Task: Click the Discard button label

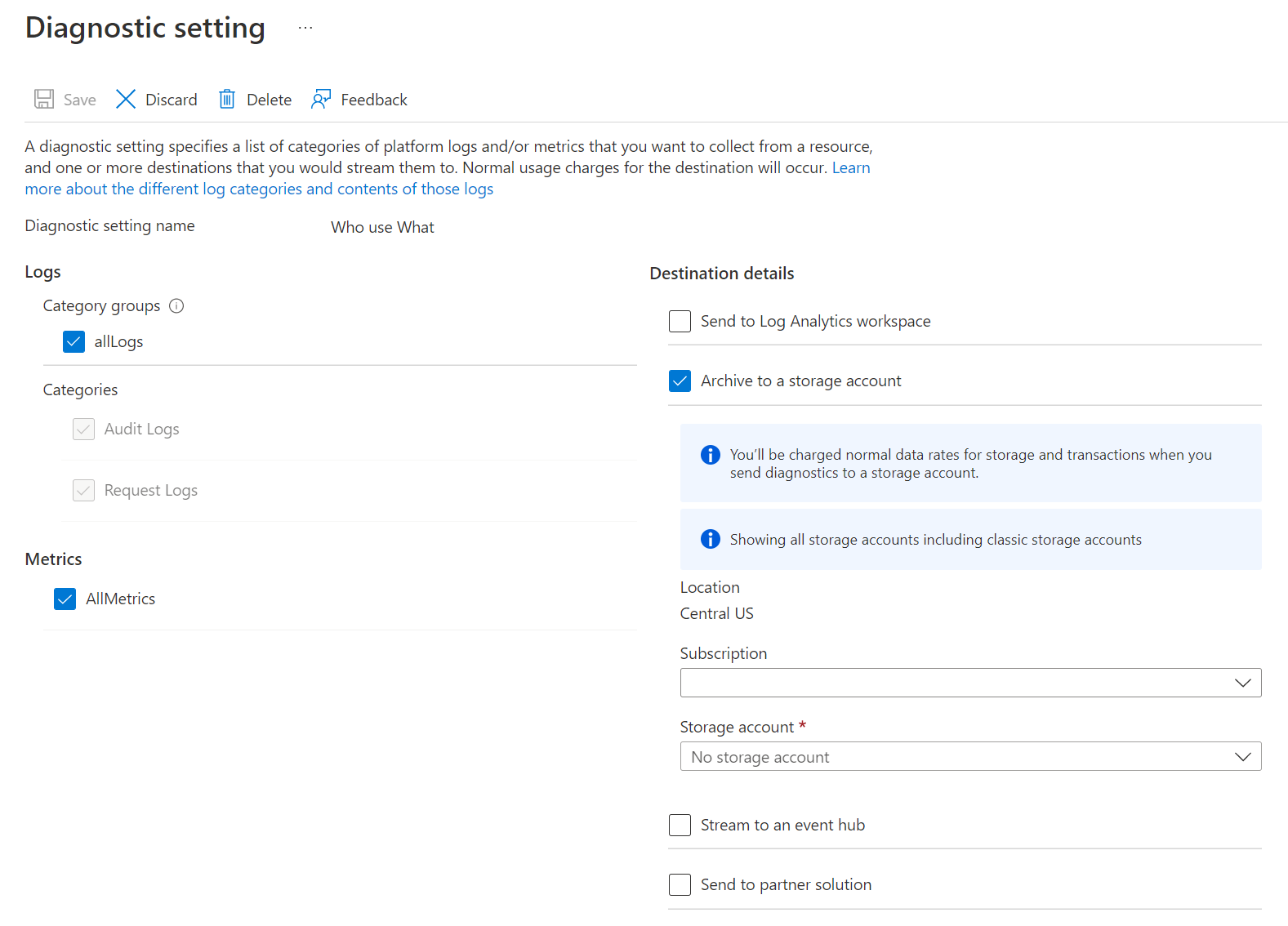Action: click(171, 100)
